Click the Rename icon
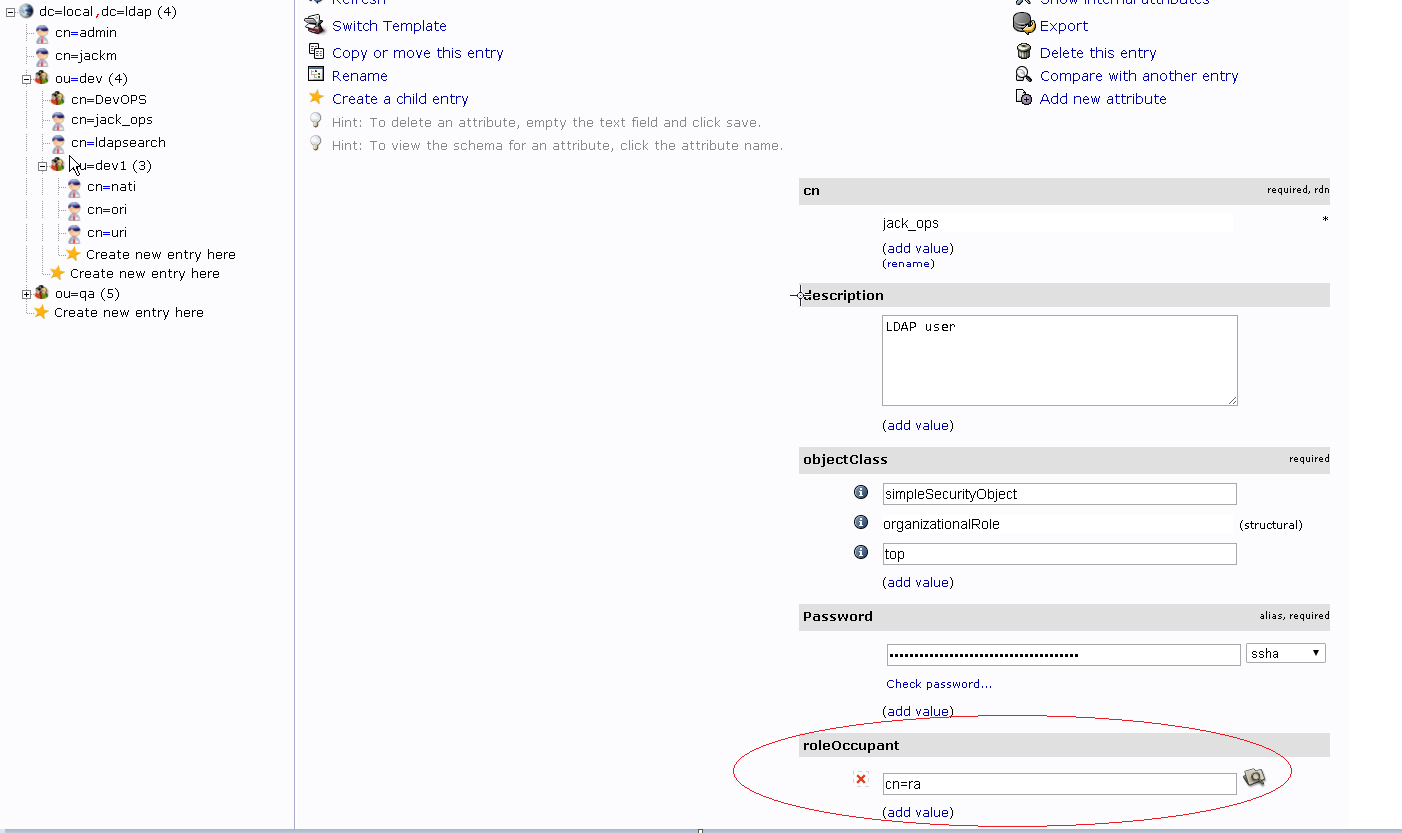The image size is (1402, 833). coord(316,74)
